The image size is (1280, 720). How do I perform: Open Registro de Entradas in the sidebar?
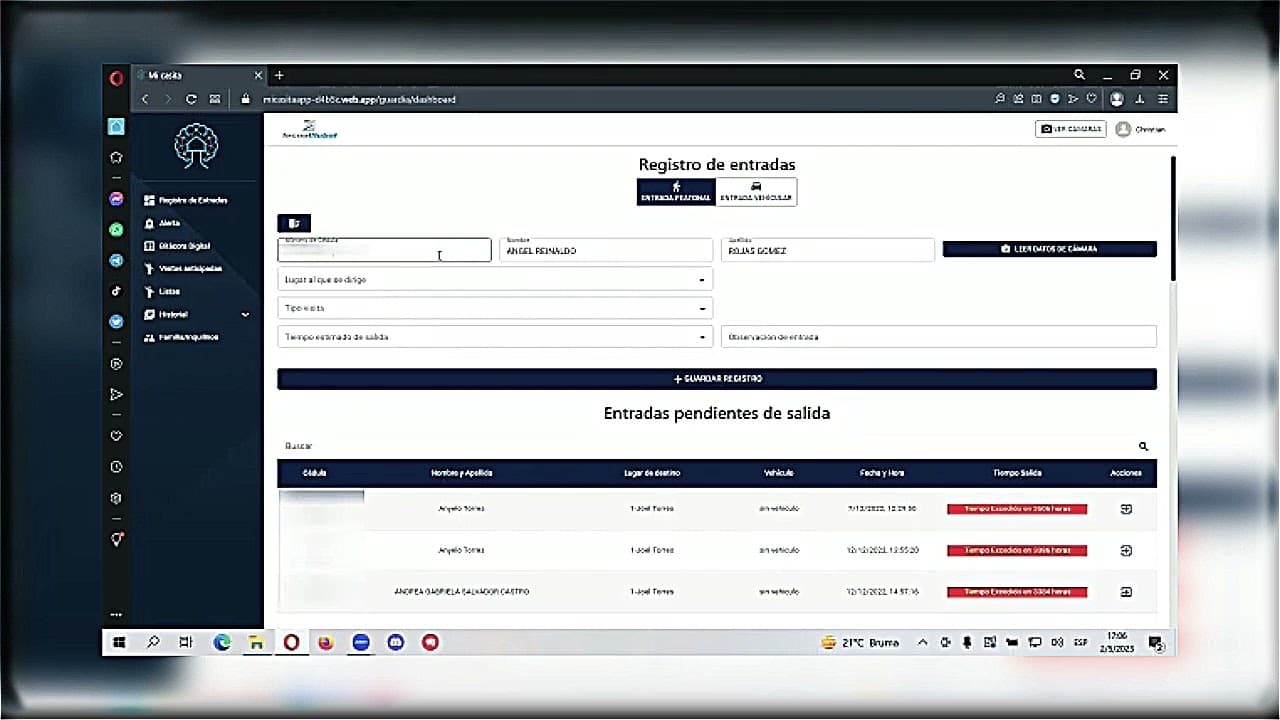click(x=186, y=200)
